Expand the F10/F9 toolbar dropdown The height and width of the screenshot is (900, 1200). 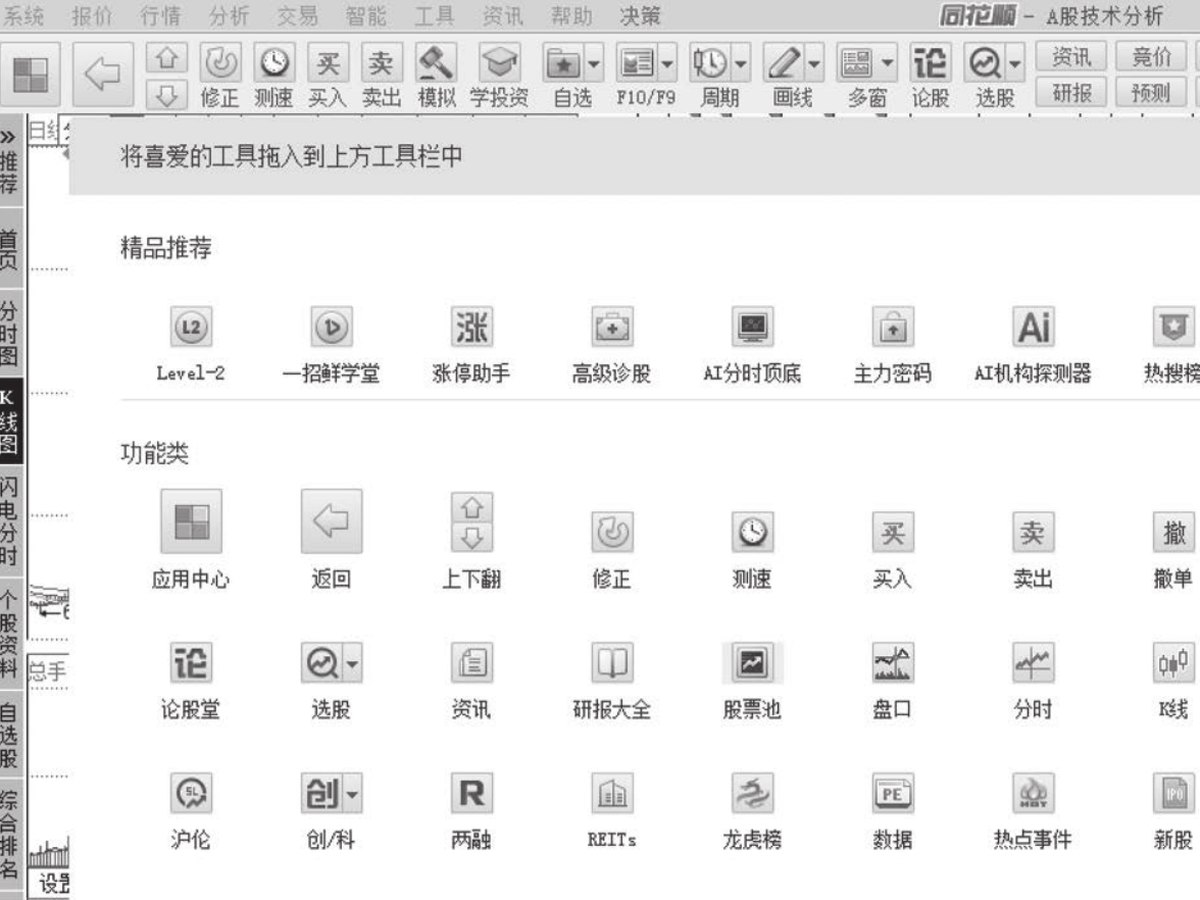tap(667, 64)
